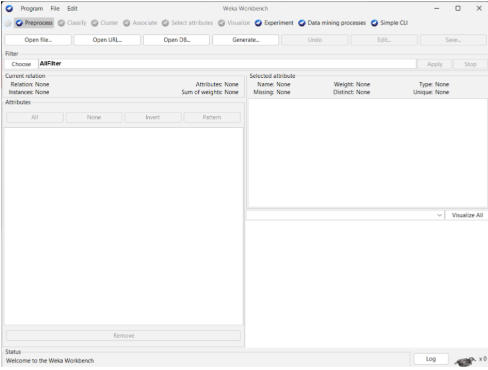This screenshot has width=488, height=370.
Task: Open the Edit menu
Action: (72, 9)
